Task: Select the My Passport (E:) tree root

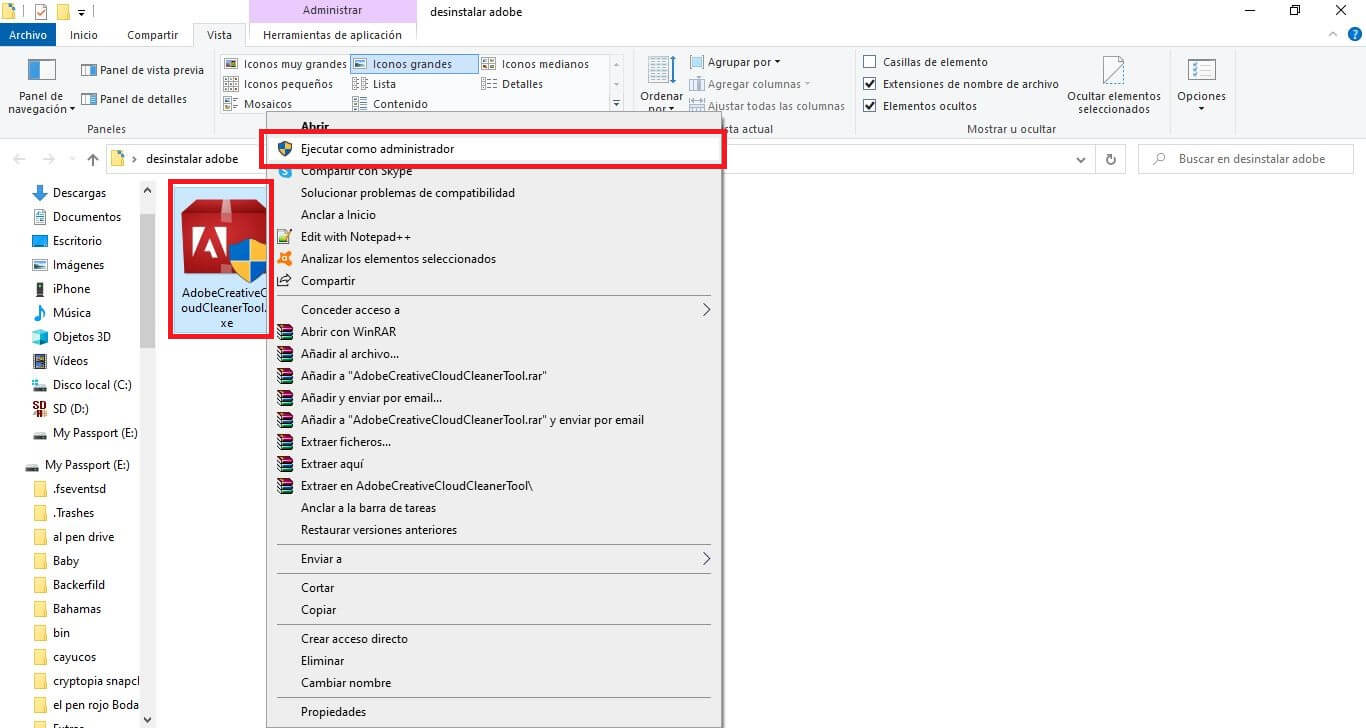Action: [x=79, y=465]
